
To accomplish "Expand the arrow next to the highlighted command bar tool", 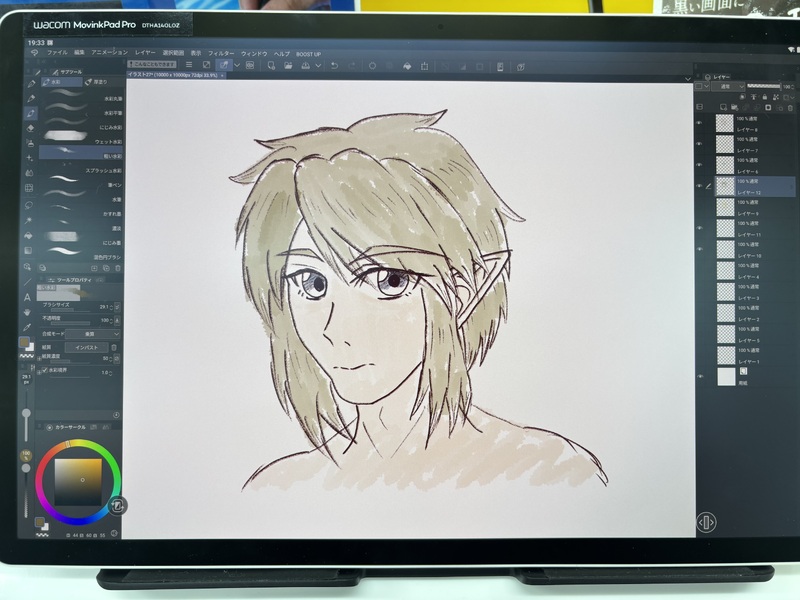I will tap(237, 65).
